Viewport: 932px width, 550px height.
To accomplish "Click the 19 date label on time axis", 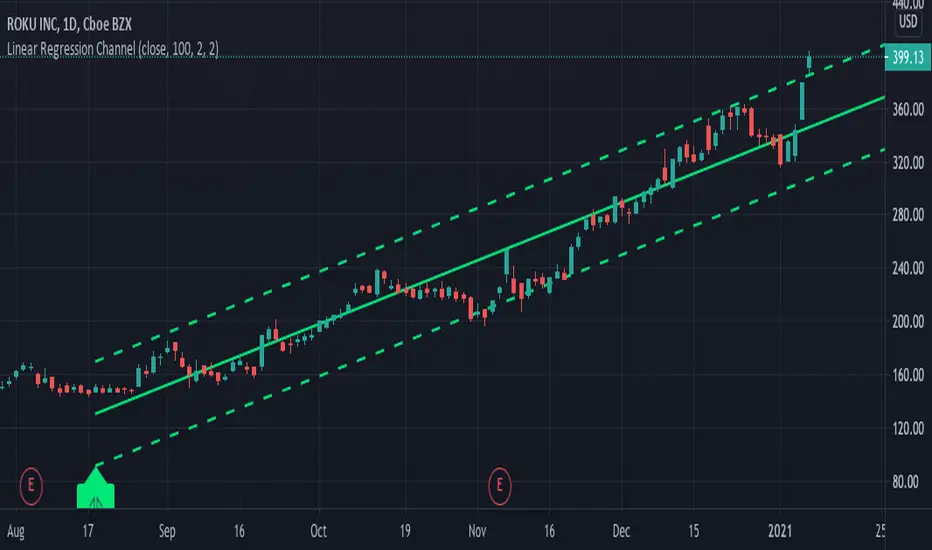I will click(405, 530).
